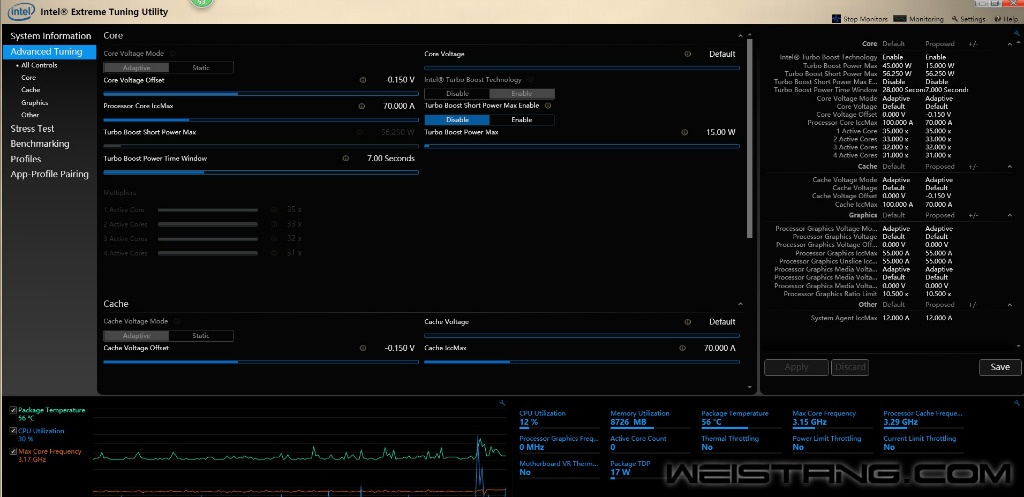This screenshot has height=497, width=1024.
Task: Click the Intel logo in title bar
Action: [20, 11]
